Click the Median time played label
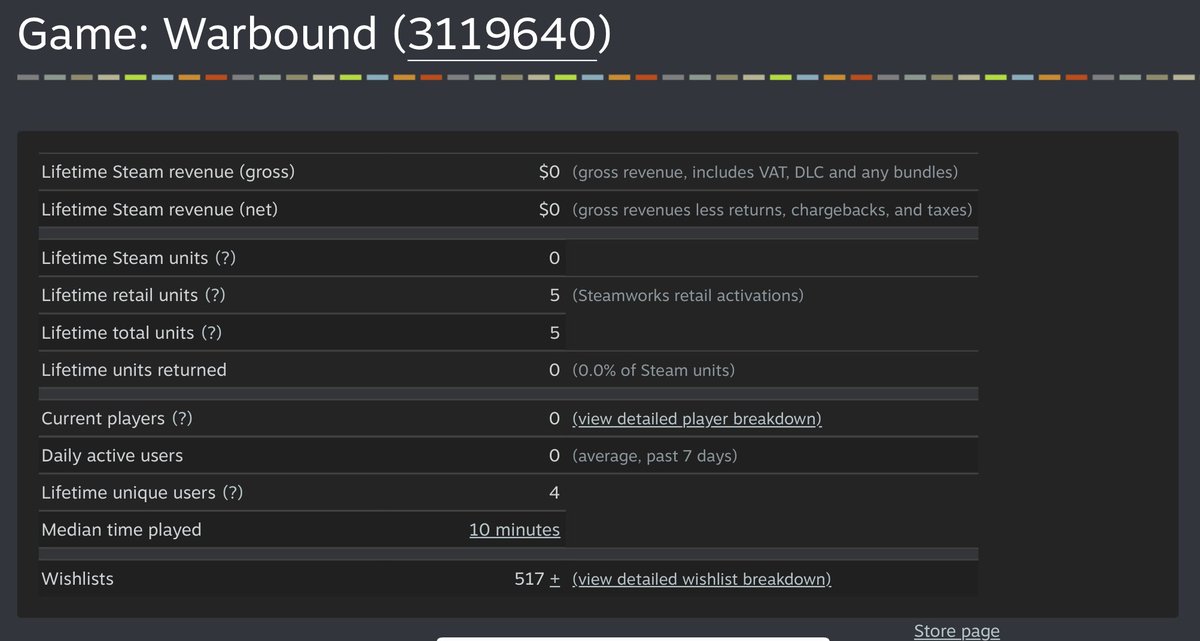The height and width of the screenshot is (641, 1200). point(121,530)
